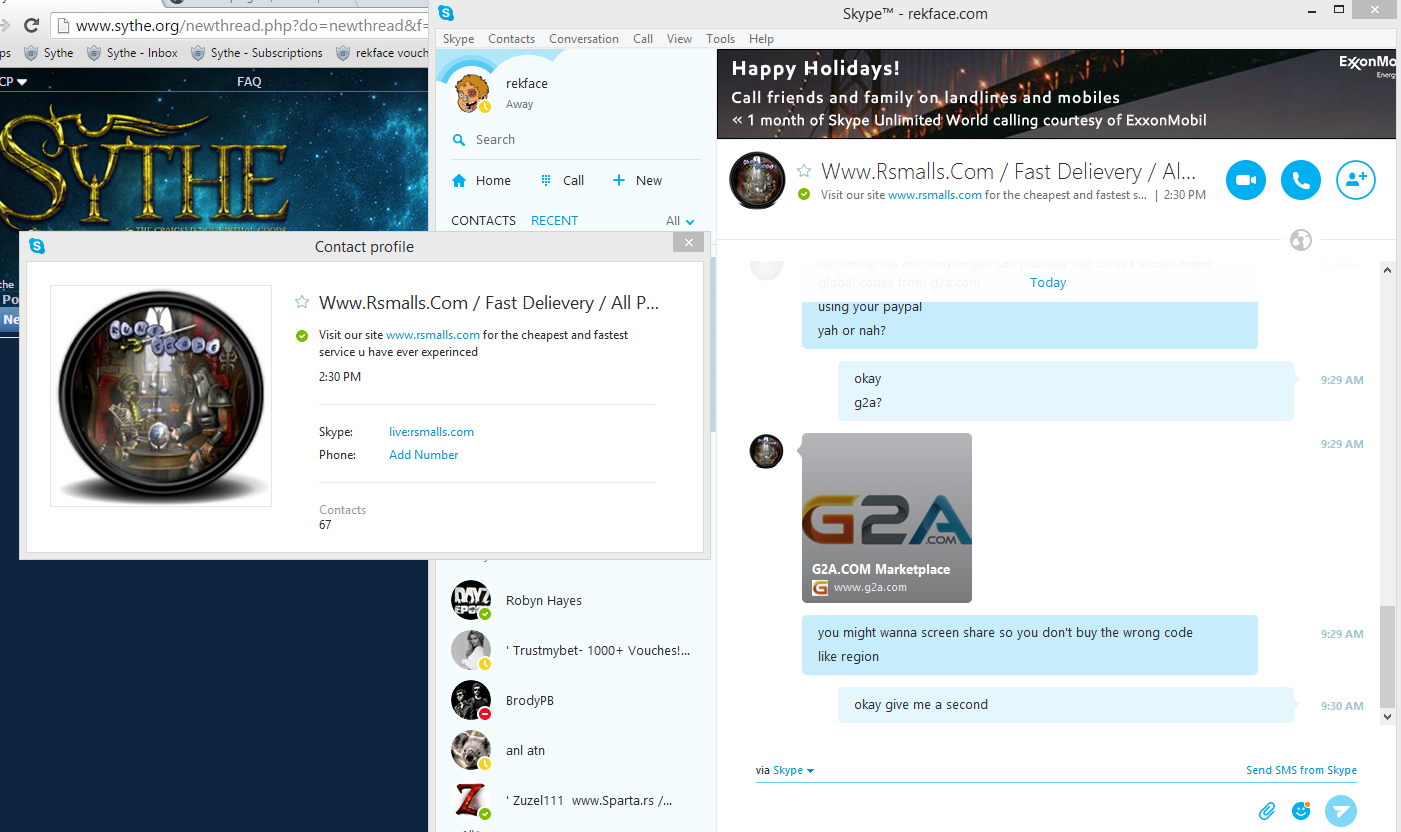Screen dimensions: 1401x832
Task: Click the Chrome address bar
Action: tap(240, 26)
